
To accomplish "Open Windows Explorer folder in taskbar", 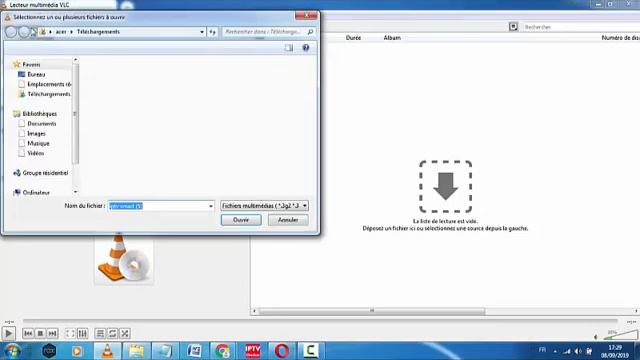I will pos(136,351).
